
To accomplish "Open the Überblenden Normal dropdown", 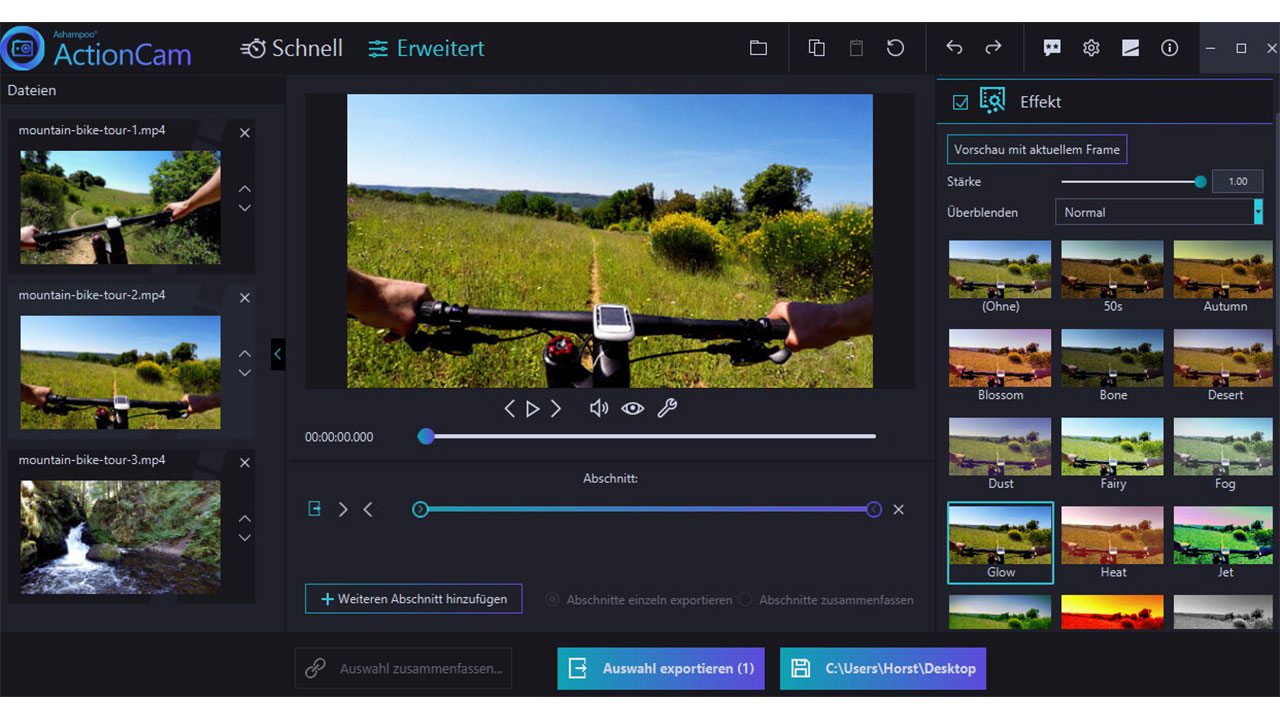I will pyautogui.click(x=1159, y=212).
